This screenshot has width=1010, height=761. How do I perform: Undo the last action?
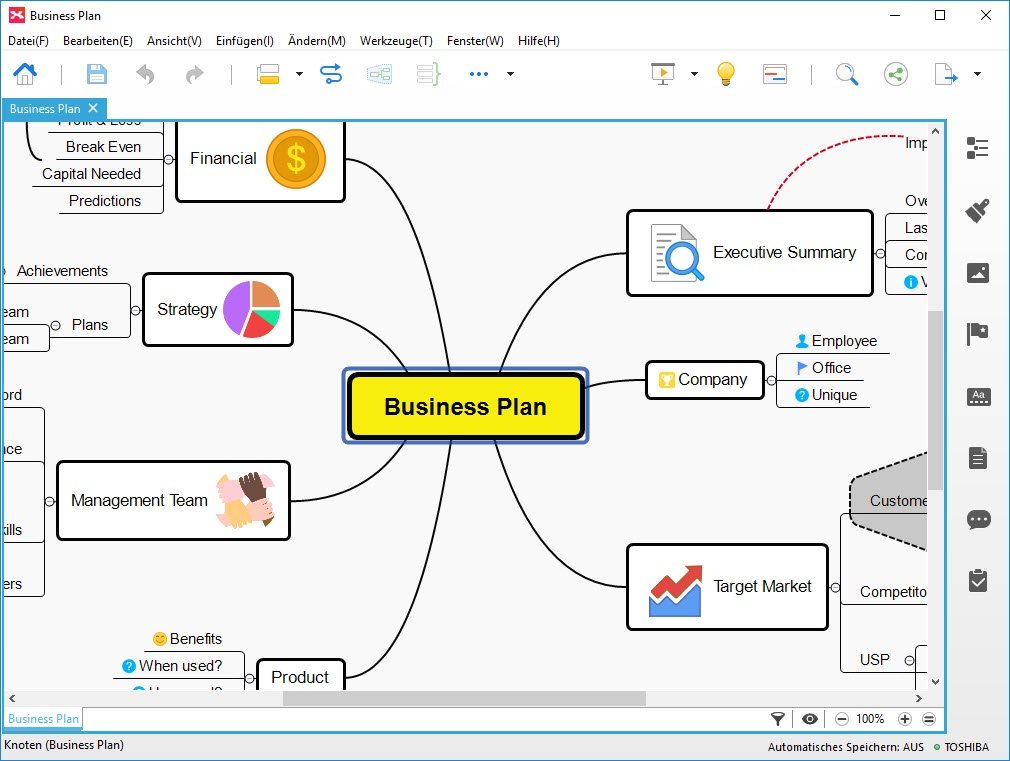[146, 75]
